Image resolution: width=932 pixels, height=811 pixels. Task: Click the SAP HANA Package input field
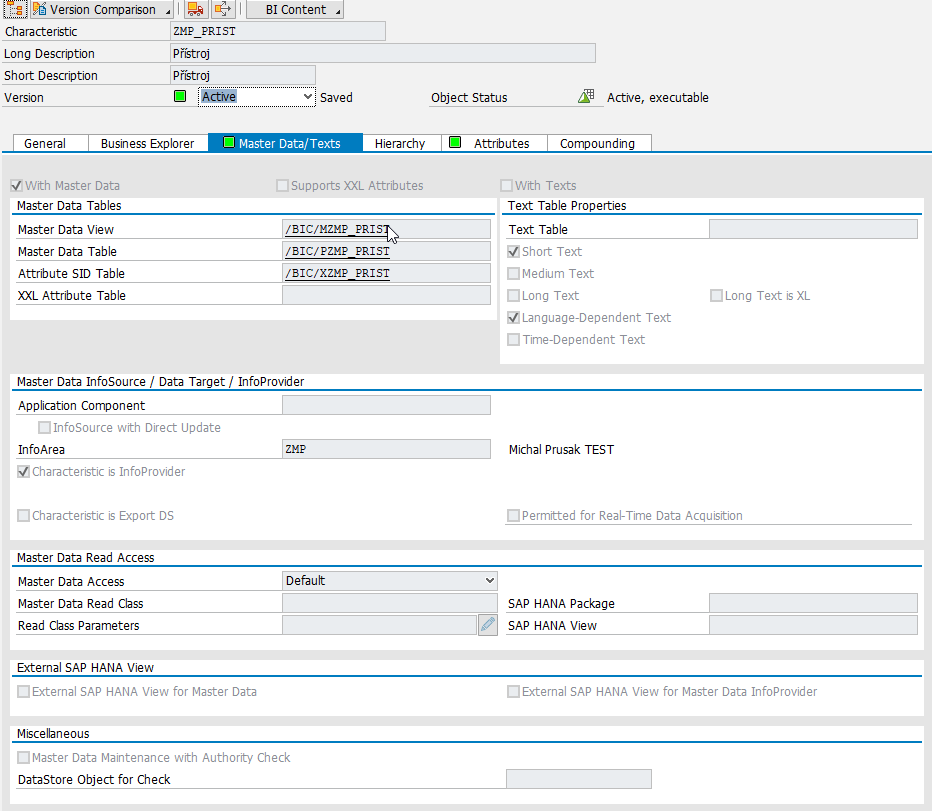tap(812, 603)
